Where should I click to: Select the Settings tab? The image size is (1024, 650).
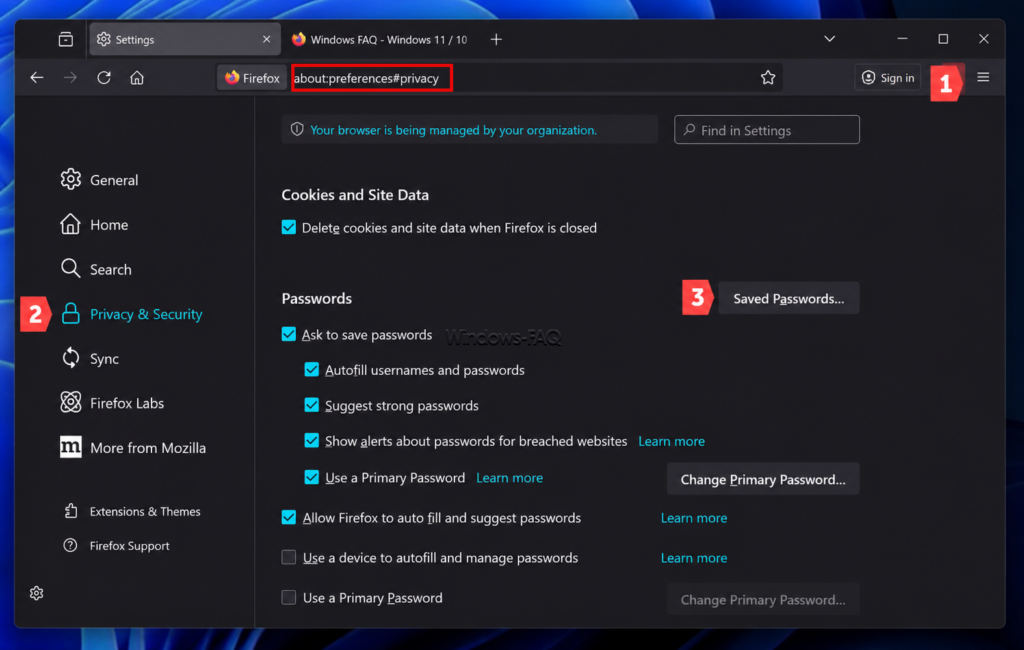185,39
